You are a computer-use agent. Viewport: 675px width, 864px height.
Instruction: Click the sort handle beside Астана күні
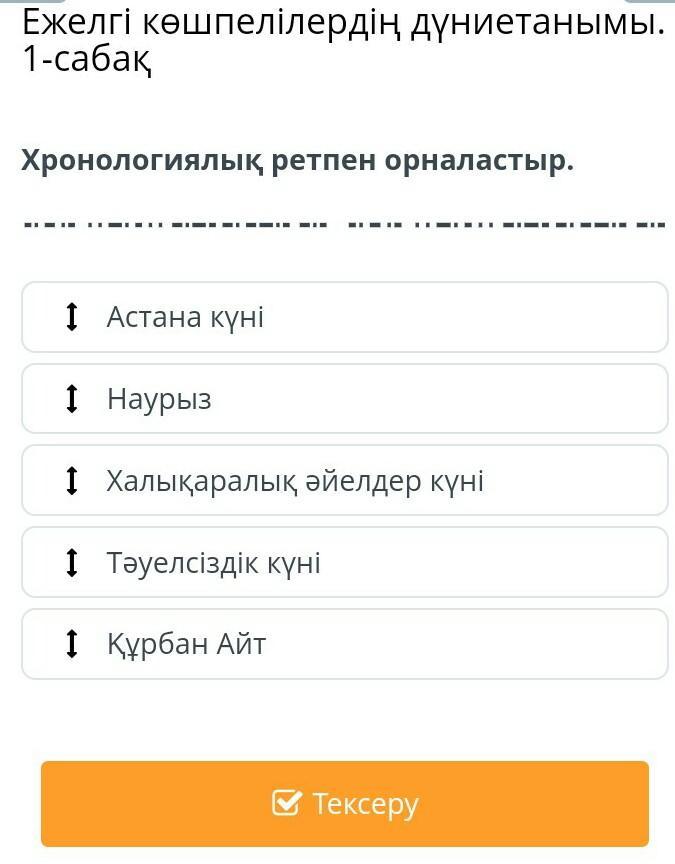point(71,317)
